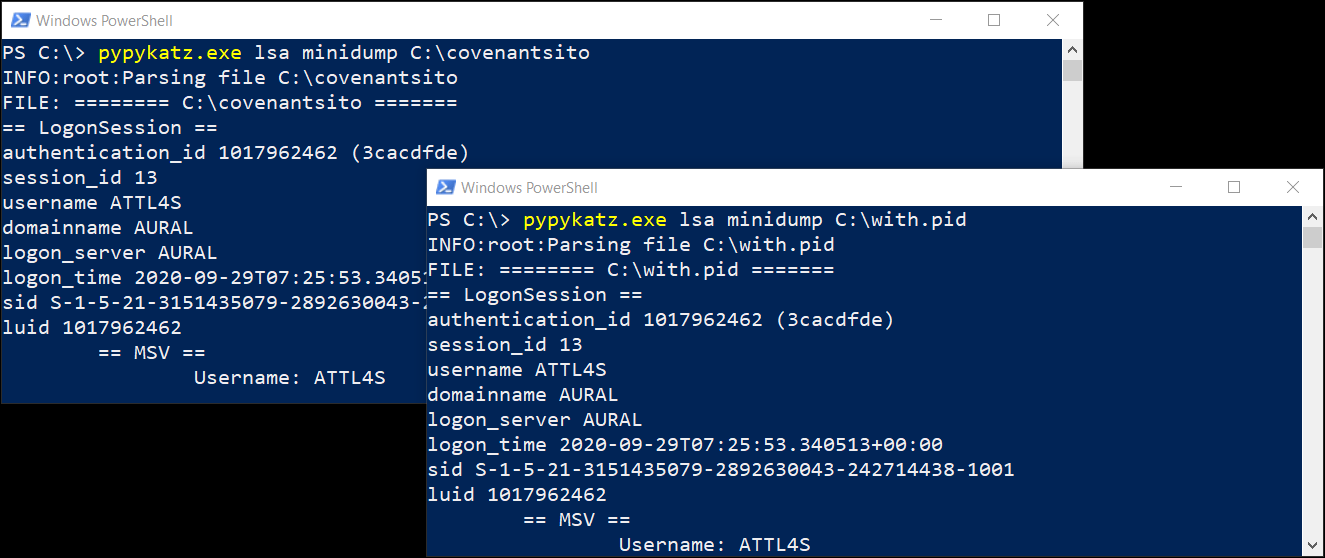Image resolution: width=1325 pixels, height=558 pixels.
Task: Click scroll-up arrow in with.pid window
Action: tap(1313, 216)
